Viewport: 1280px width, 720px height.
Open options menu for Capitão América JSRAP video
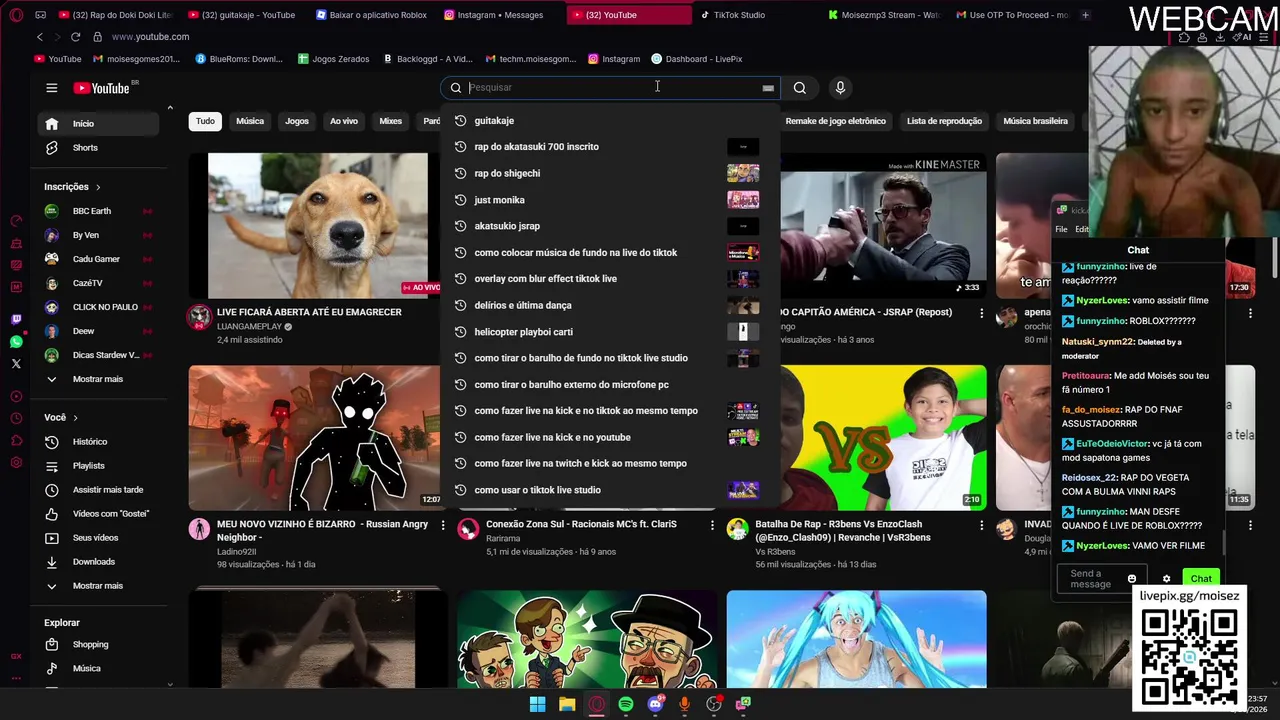coord(981,314)
